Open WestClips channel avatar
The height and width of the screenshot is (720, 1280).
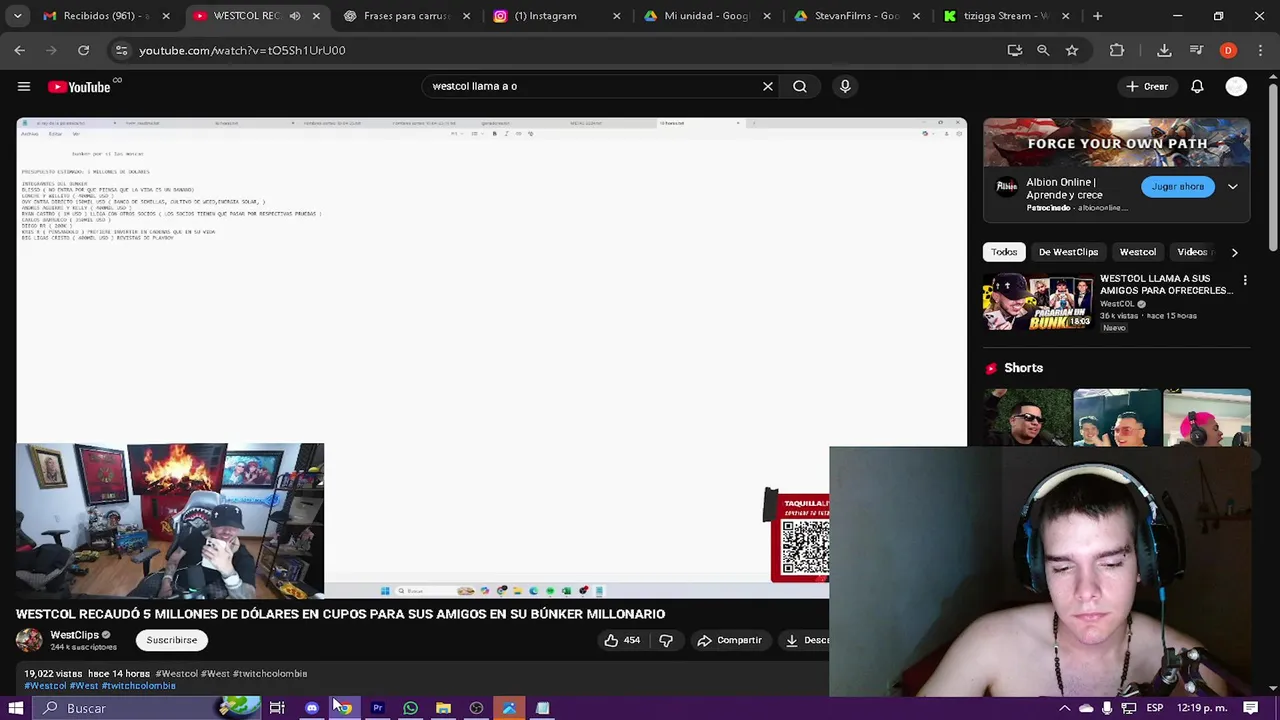click(x=29, y=640)
